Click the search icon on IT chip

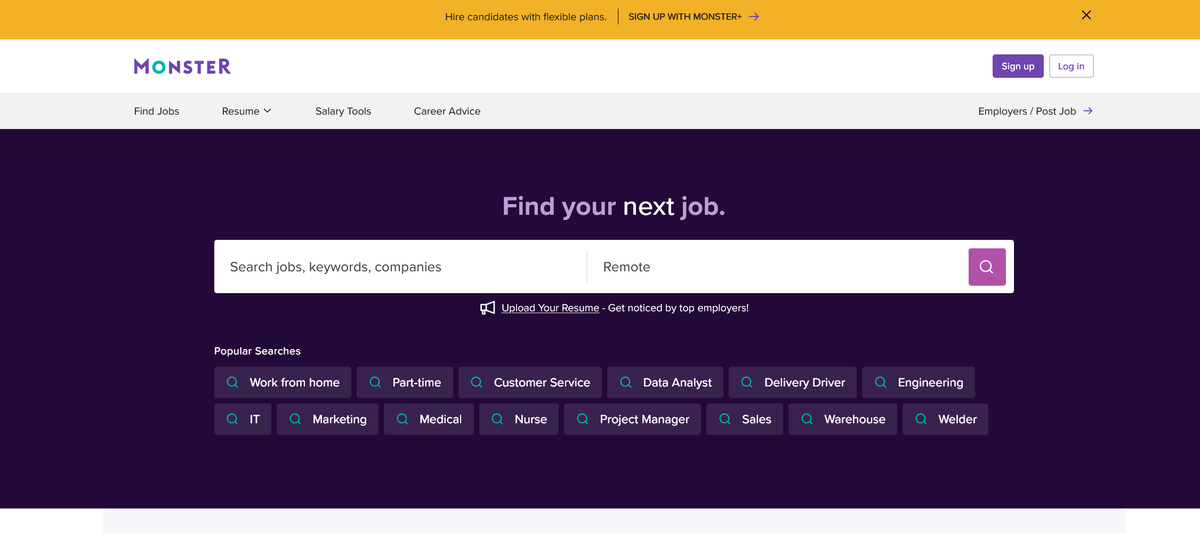coord(232,419)
